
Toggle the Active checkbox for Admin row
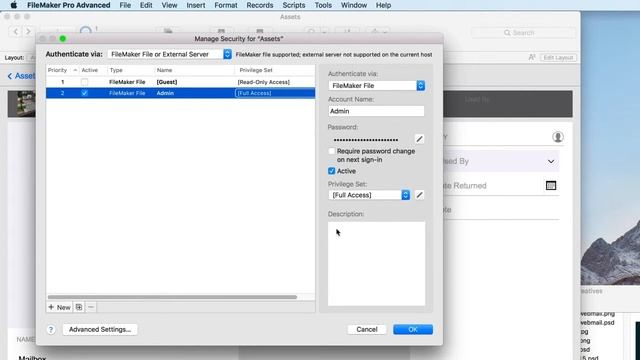[84, 93]
